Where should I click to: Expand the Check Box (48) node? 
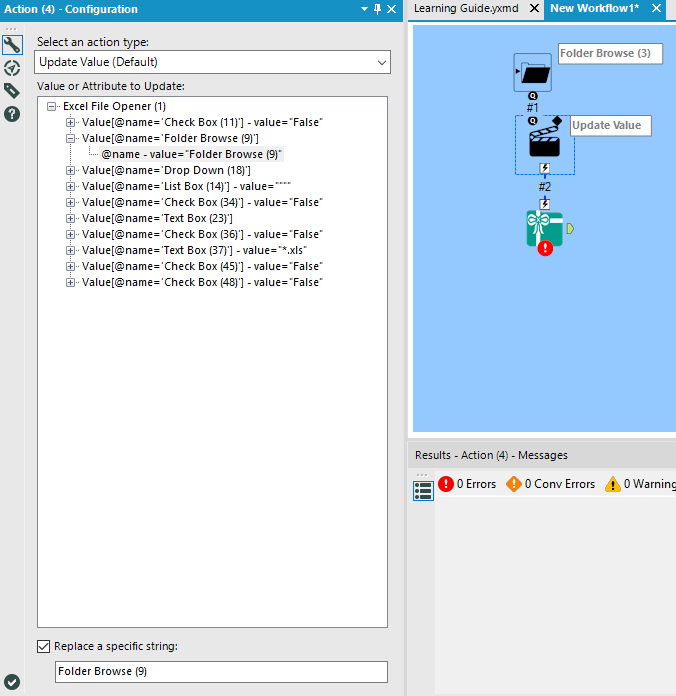click(x=70, y=282)
